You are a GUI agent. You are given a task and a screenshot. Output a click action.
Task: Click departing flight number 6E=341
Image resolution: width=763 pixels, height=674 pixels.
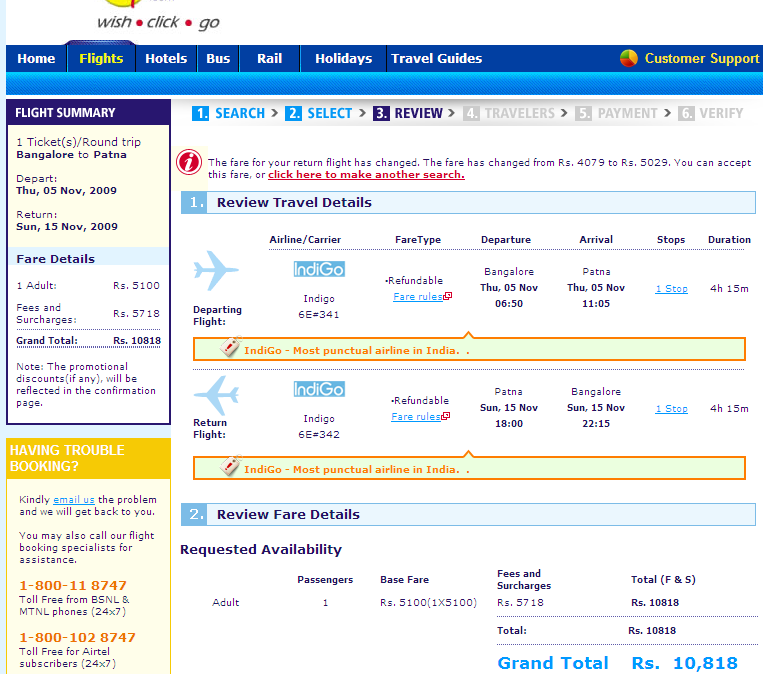(x=319, y=315)
